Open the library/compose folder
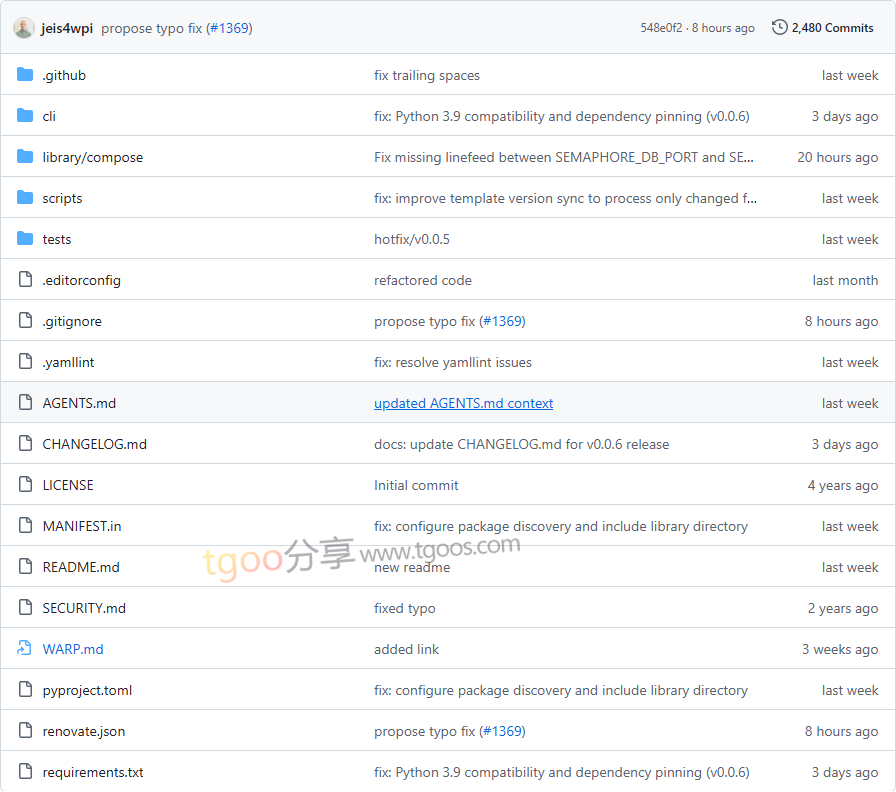Viewport: 896px width, 792px height. coord(92,157)
